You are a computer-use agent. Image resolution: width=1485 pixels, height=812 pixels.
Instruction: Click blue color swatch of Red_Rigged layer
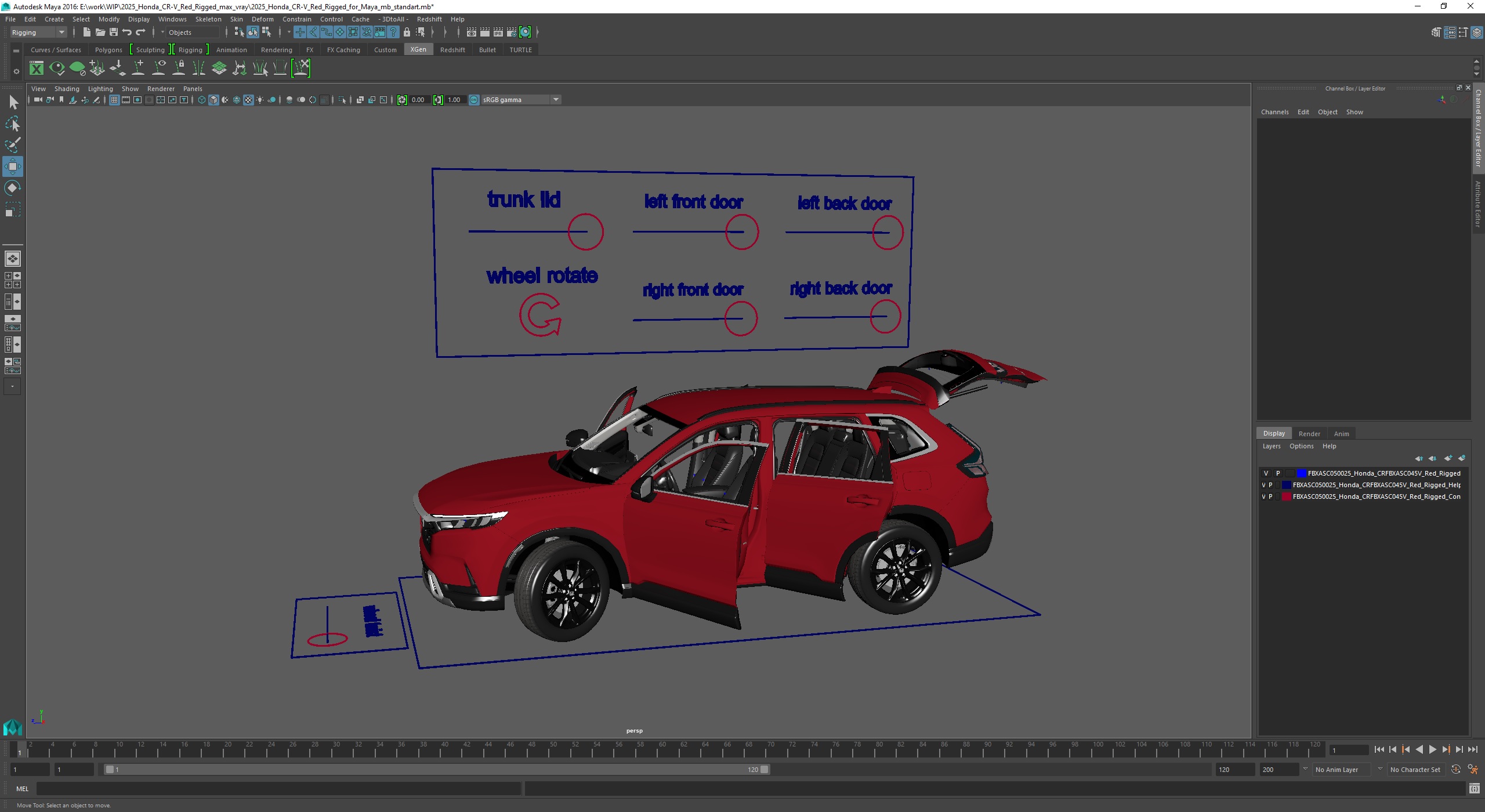[x=1302, y=473]
